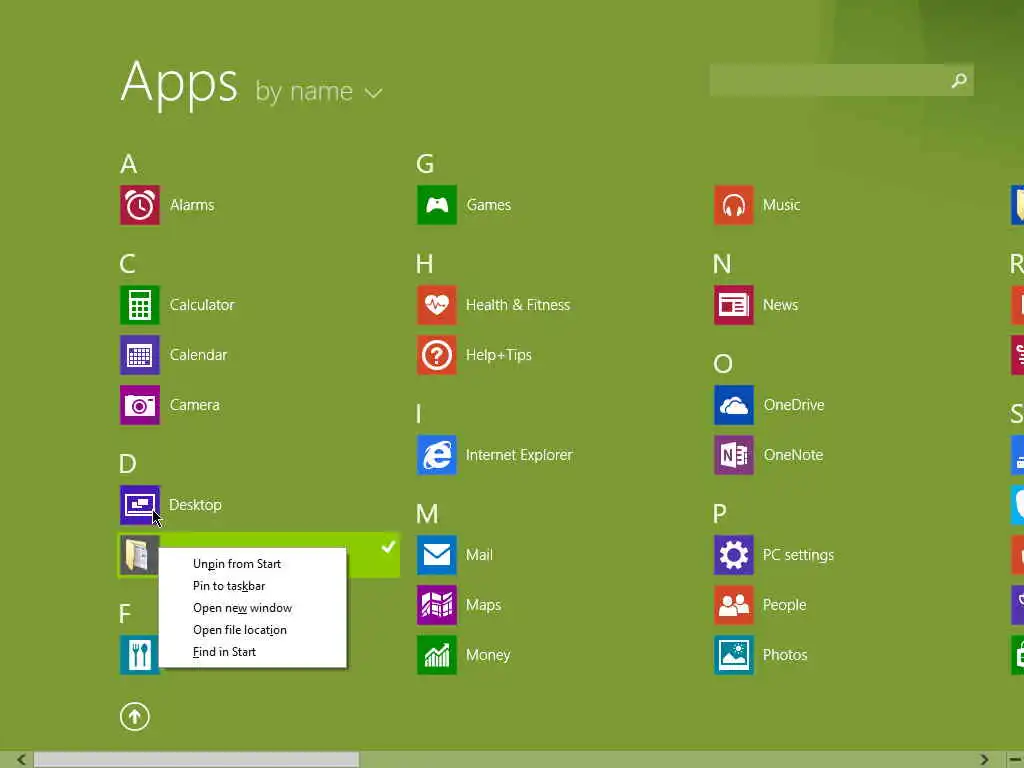The height and width of the screenshot is (768, 1024).
Task: Click the letter 'O' group header
Action: [x=723, y=364]
